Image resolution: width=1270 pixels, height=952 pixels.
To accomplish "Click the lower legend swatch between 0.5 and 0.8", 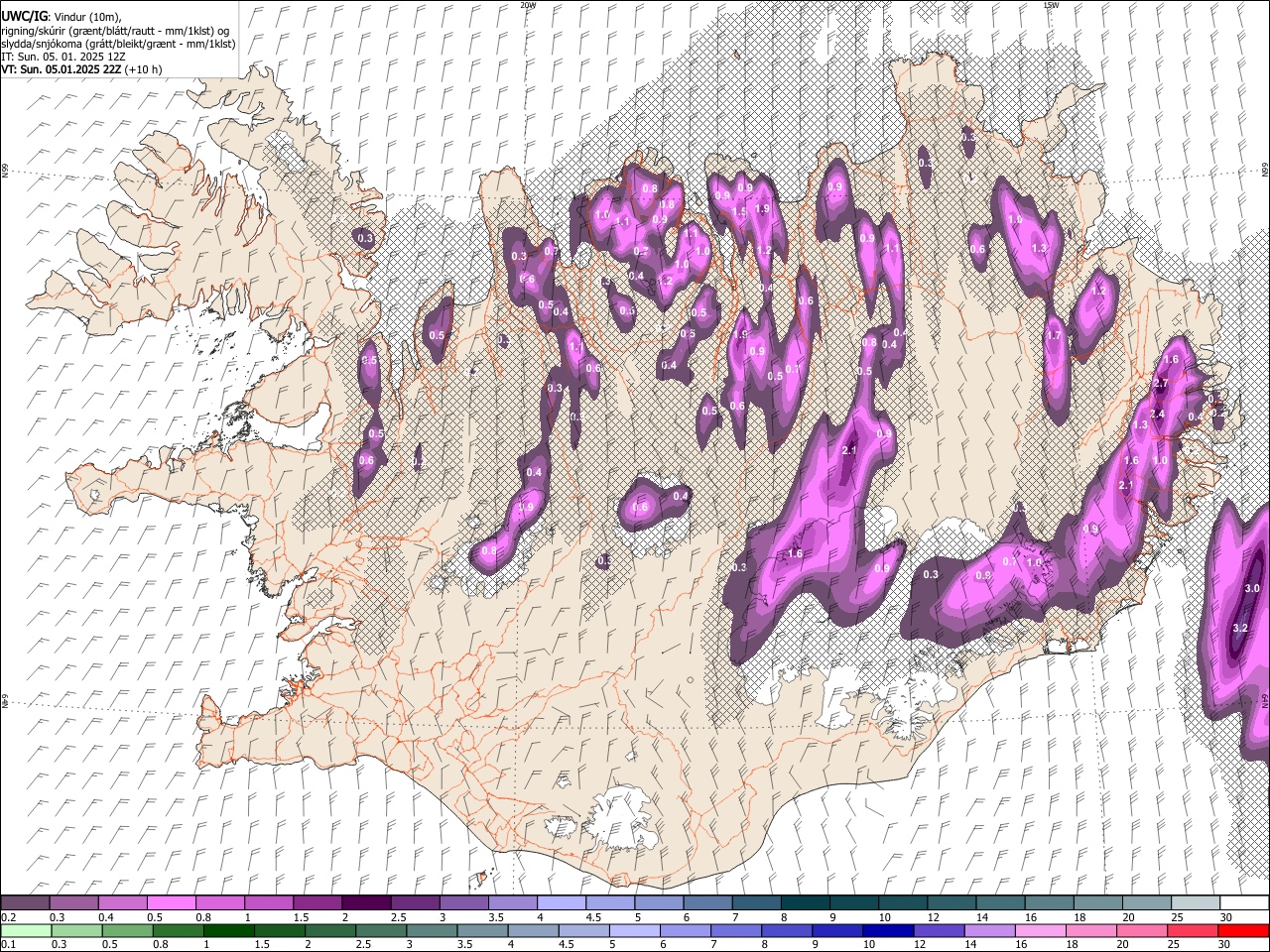I will [127, 930].
